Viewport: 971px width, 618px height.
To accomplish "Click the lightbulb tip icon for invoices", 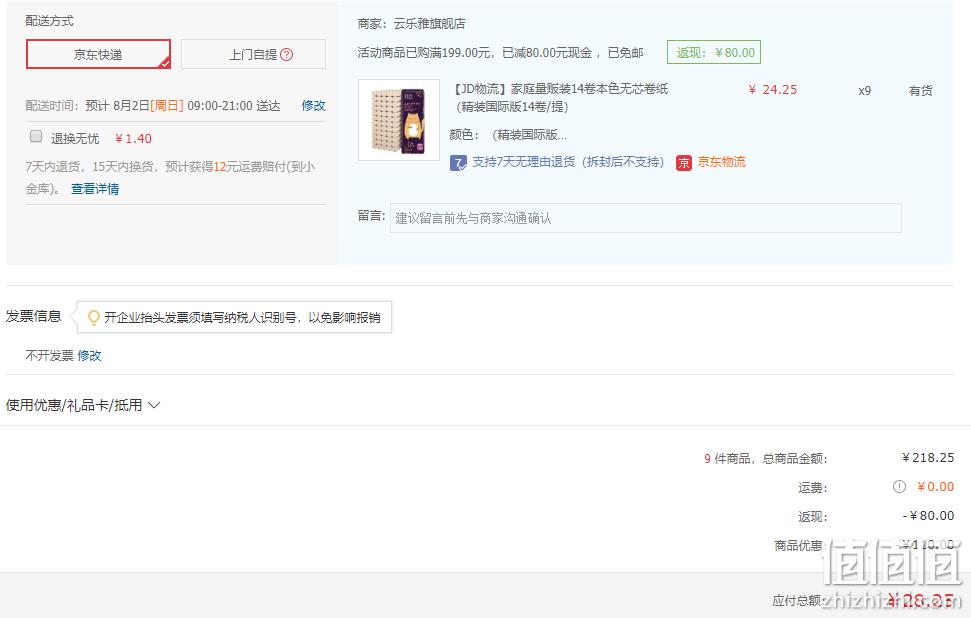I will coord(94,318).
